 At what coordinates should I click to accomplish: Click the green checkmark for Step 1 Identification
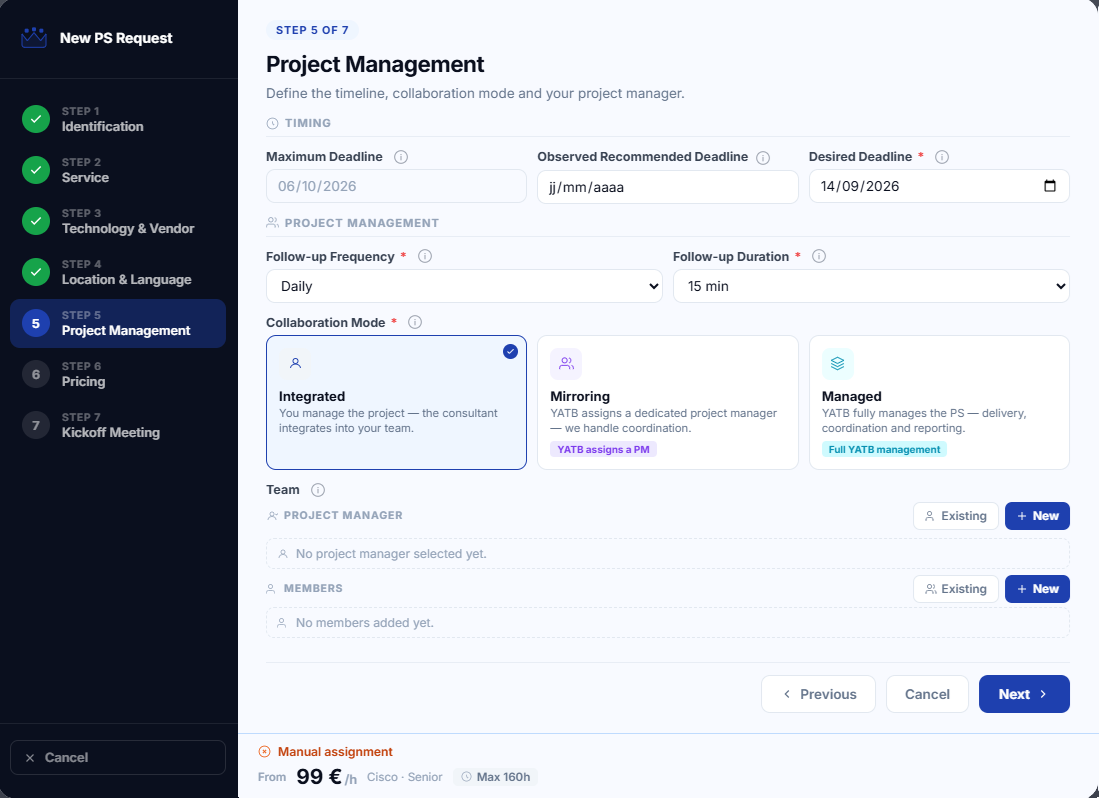pos(36,119)
